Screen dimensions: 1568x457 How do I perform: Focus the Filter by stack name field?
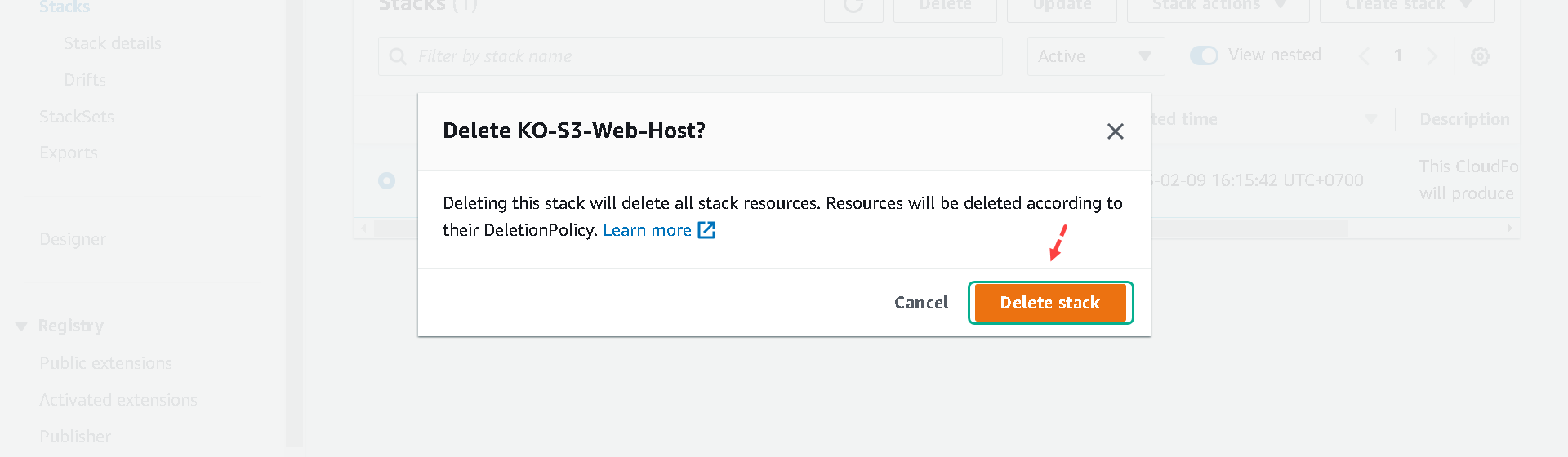pos(690,56)
